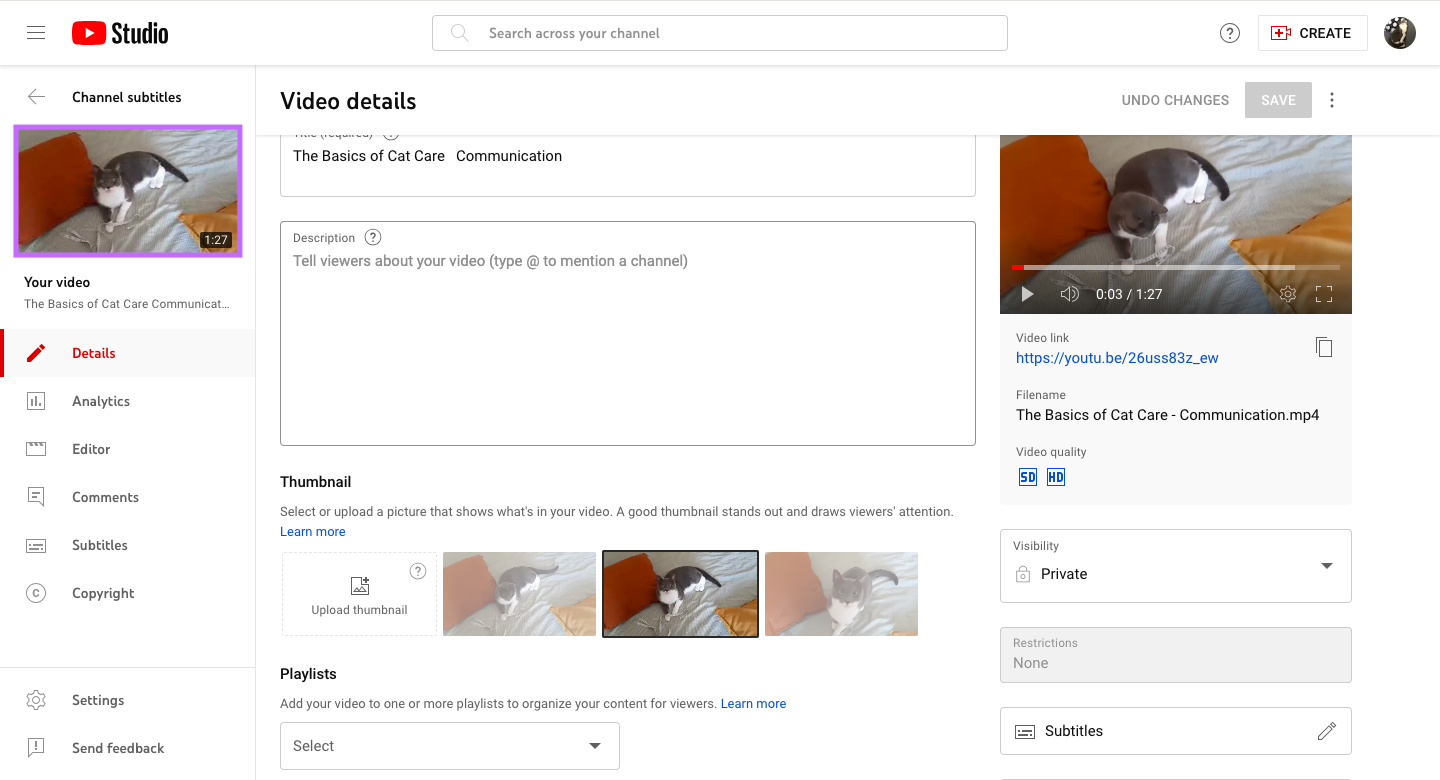Click the Learn more link under Thumbnail
This screenshot has width=1440, height=780.
click(x=312, y=531)
